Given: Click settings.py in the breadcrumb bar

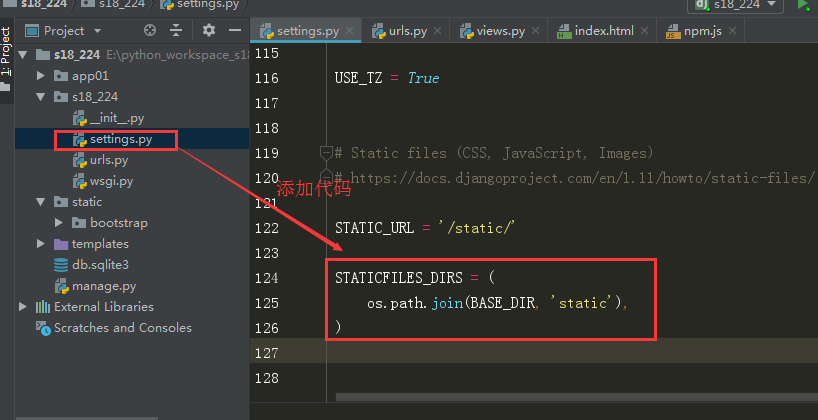Looking at the screenshot, I should point(199,5).
